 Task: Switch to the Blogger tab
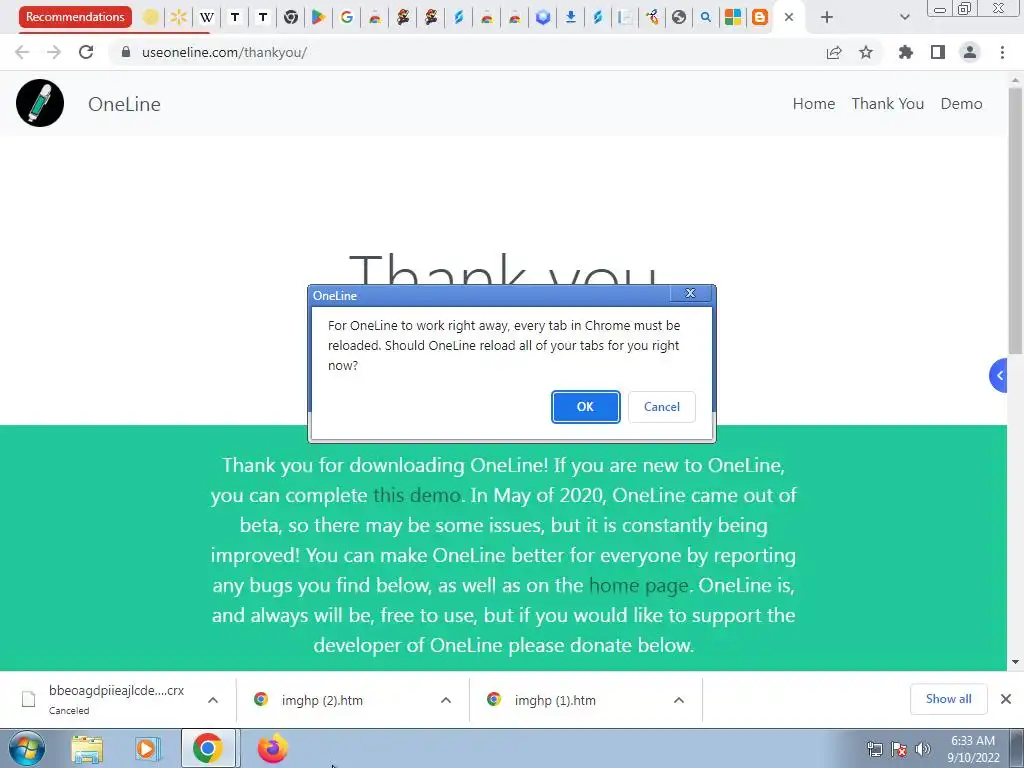coord(760,17)
